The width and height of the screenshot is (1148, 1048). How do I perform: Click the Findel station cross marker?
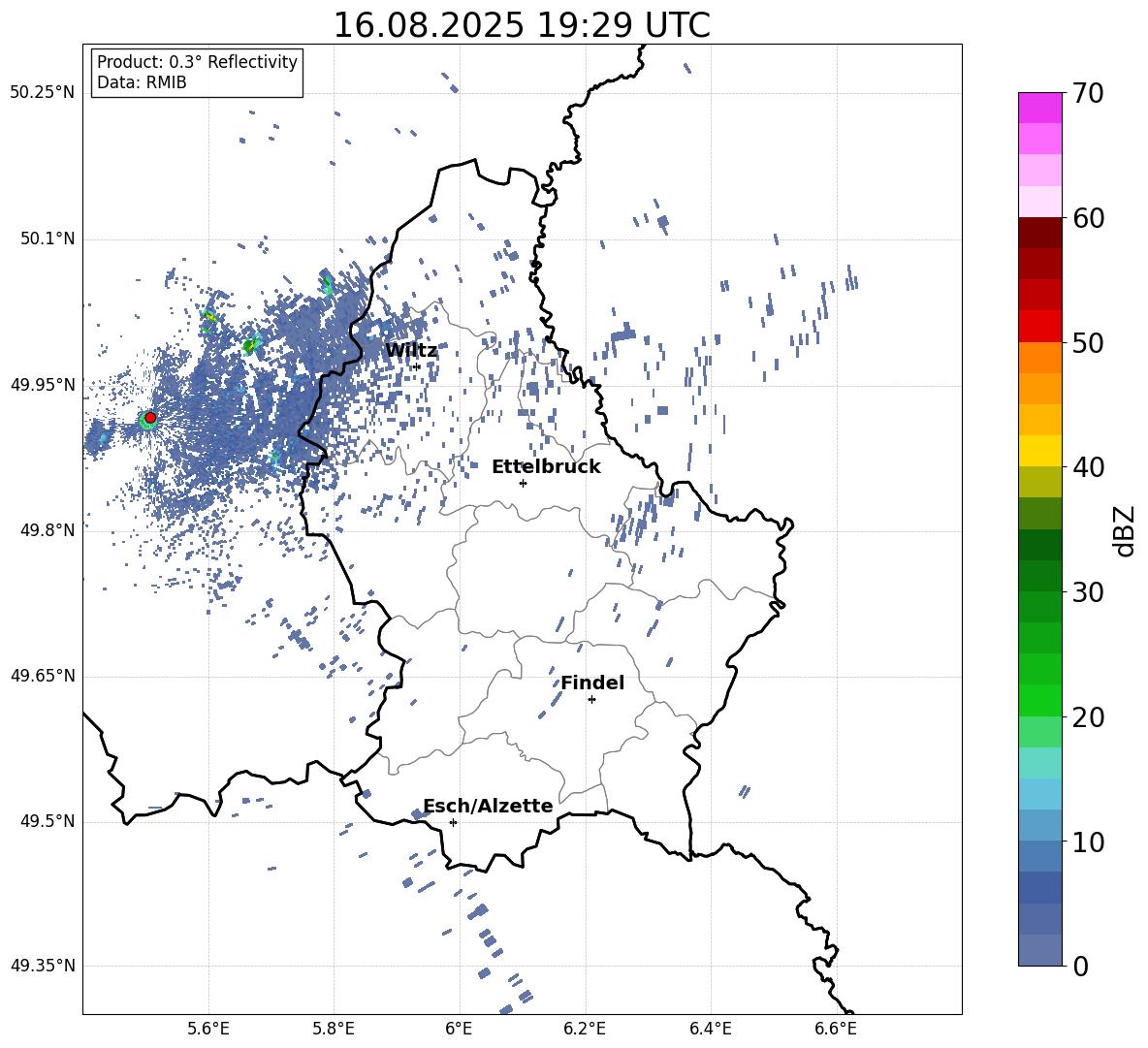(591, 700)
